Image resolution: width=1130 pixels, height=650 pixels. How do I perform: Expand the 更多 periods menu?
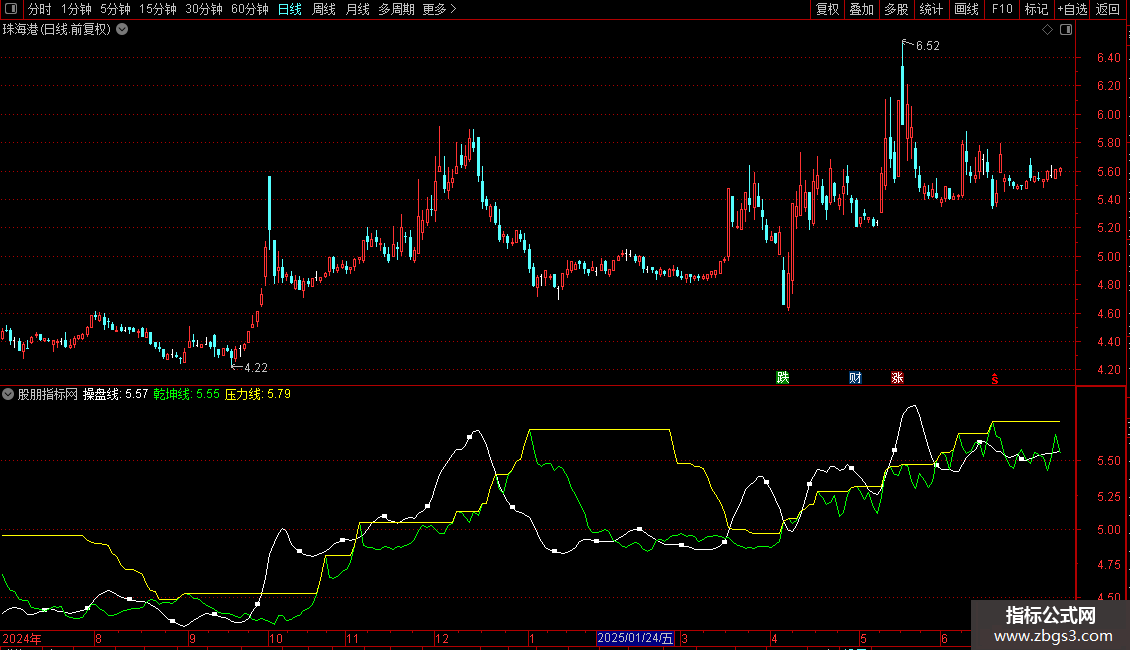pyautogui.click(x=439, y=9)
